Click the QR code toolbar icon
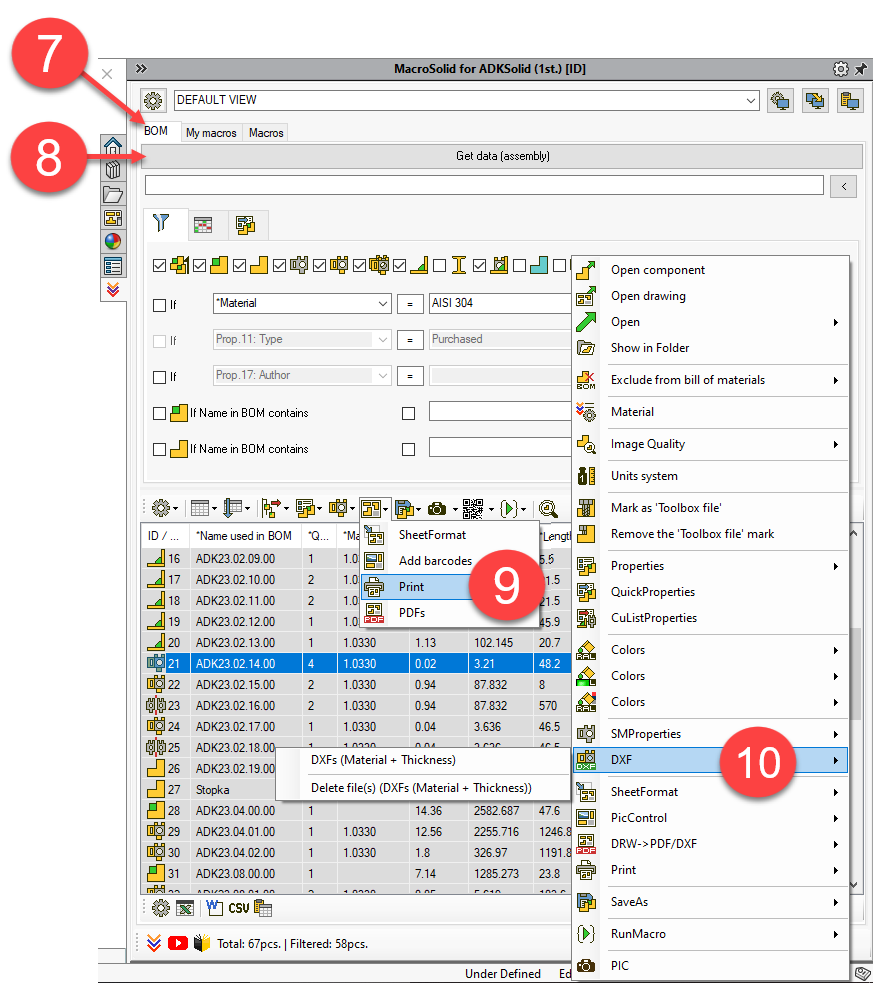The width and height of the screenshot is (891, 1008). point(472,509)
